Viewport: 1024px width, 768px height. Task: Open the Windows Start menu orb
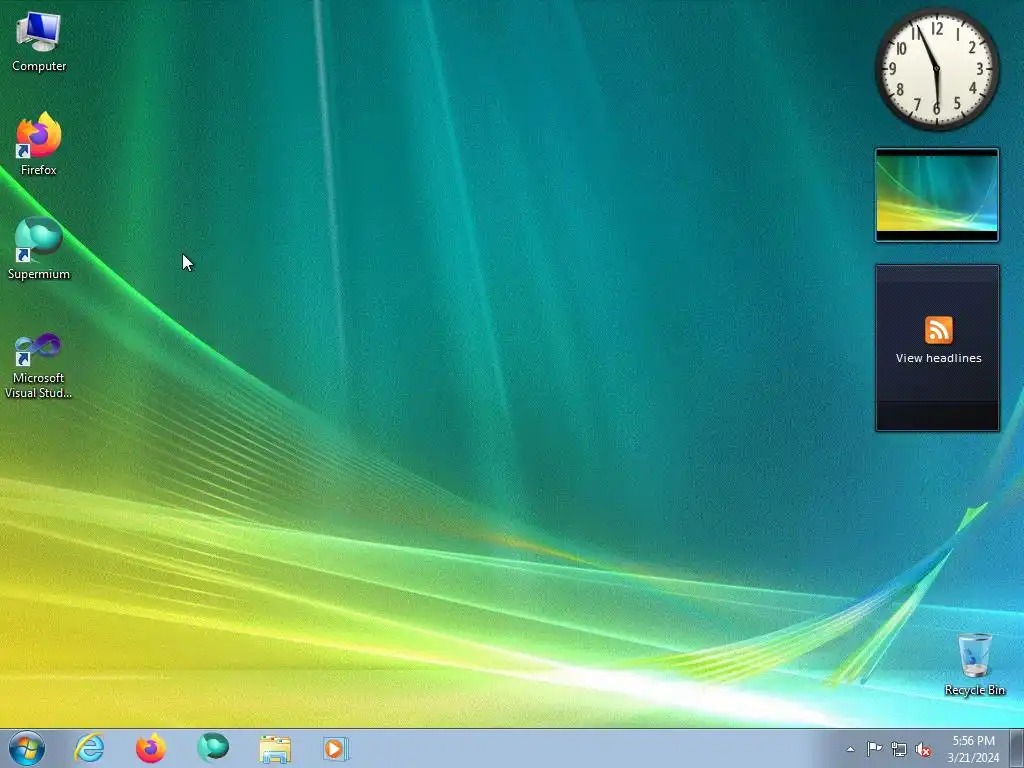click(27, 748)
